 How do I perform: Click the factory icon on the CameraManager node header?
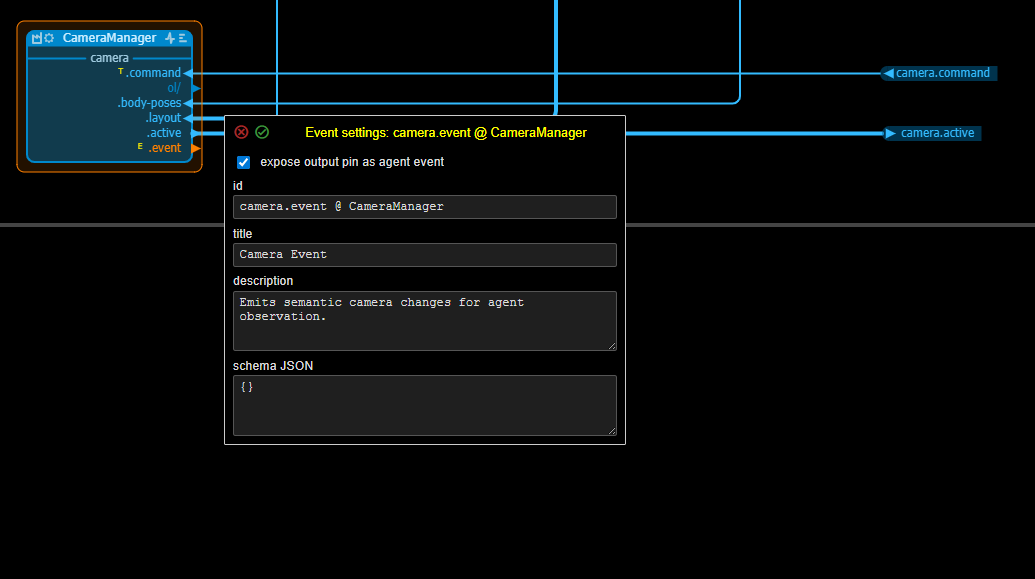click(x=37, y=38)
